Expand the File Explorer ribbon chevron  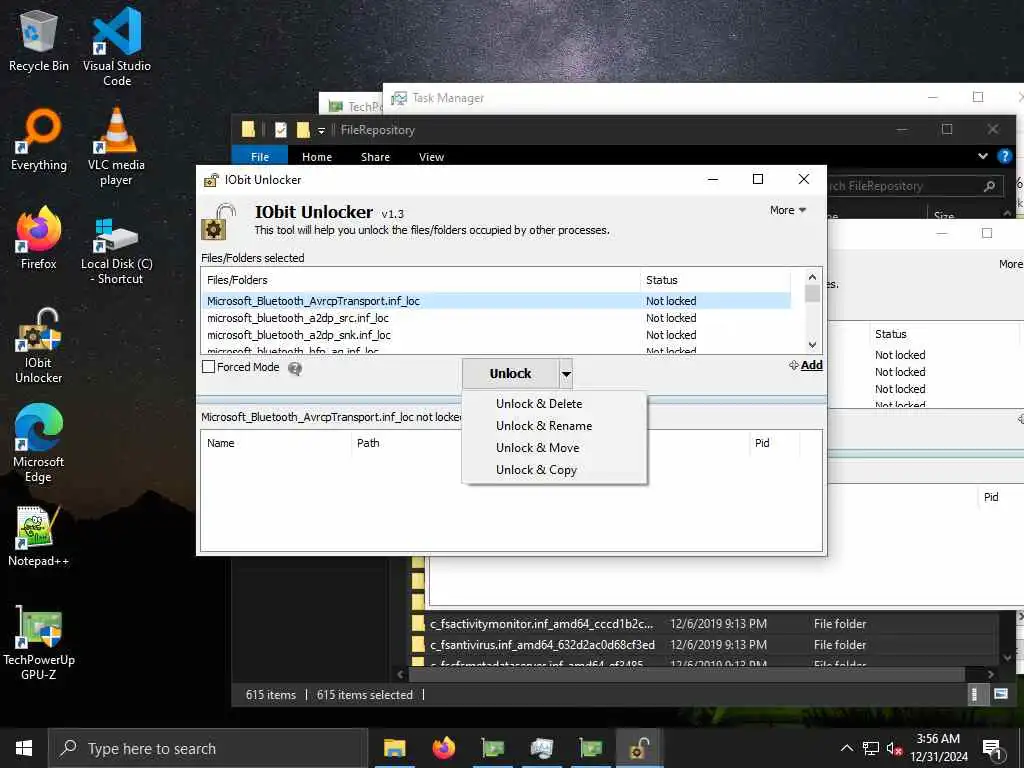(983, 156)
